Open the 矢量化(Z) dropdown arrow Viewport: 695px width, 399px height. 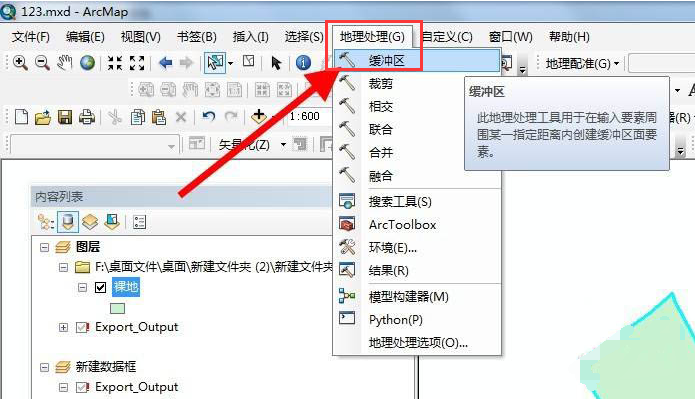pyautogui.click(x=283, y=145)
